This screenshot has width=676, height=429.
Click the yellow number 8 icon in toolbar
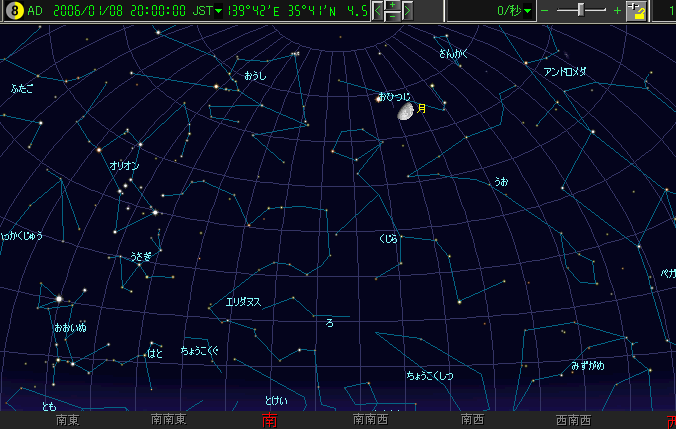pyautogui.click(x=12, y=11)
